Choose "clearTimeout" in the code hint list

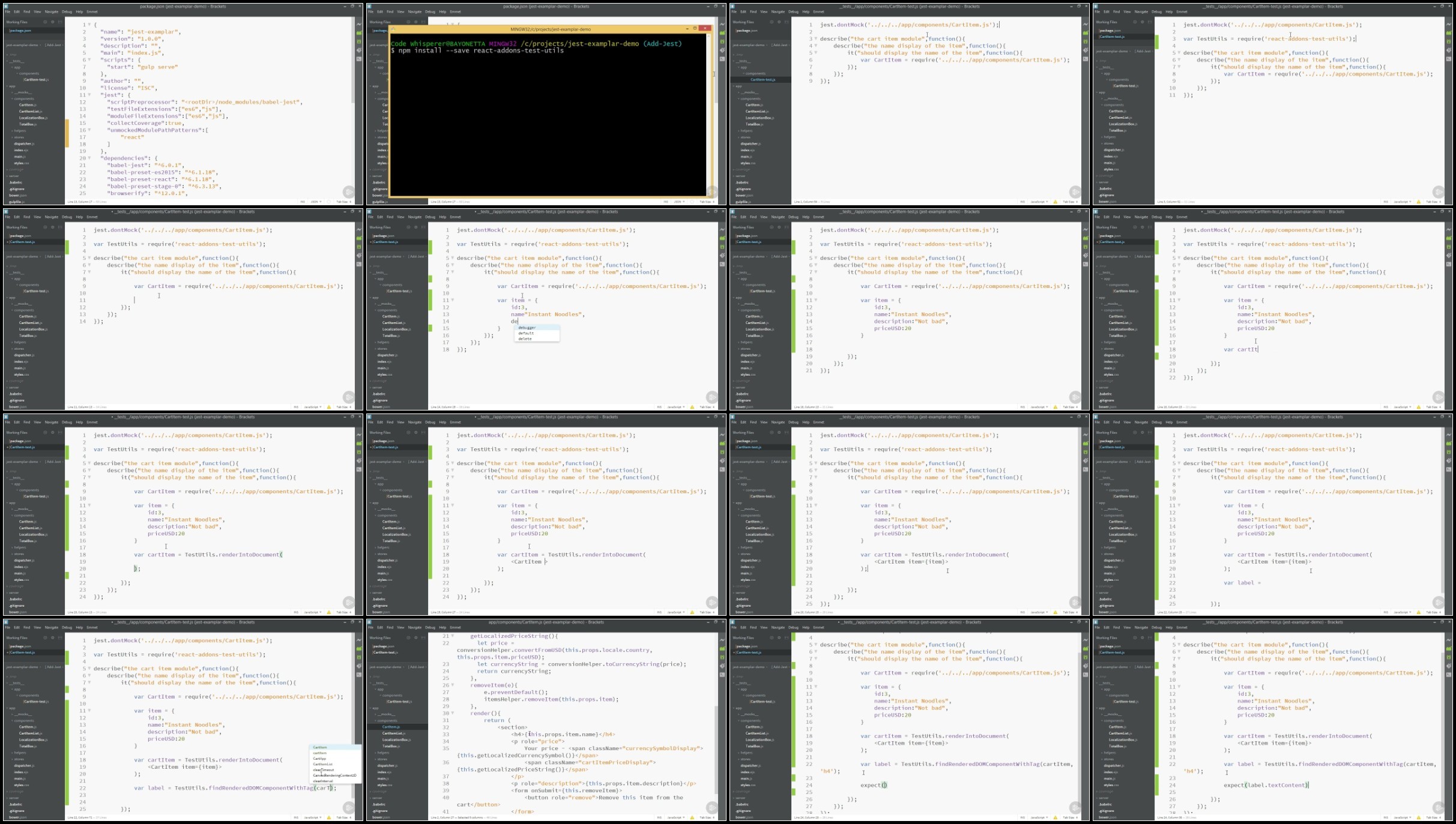tap(335, 770)
